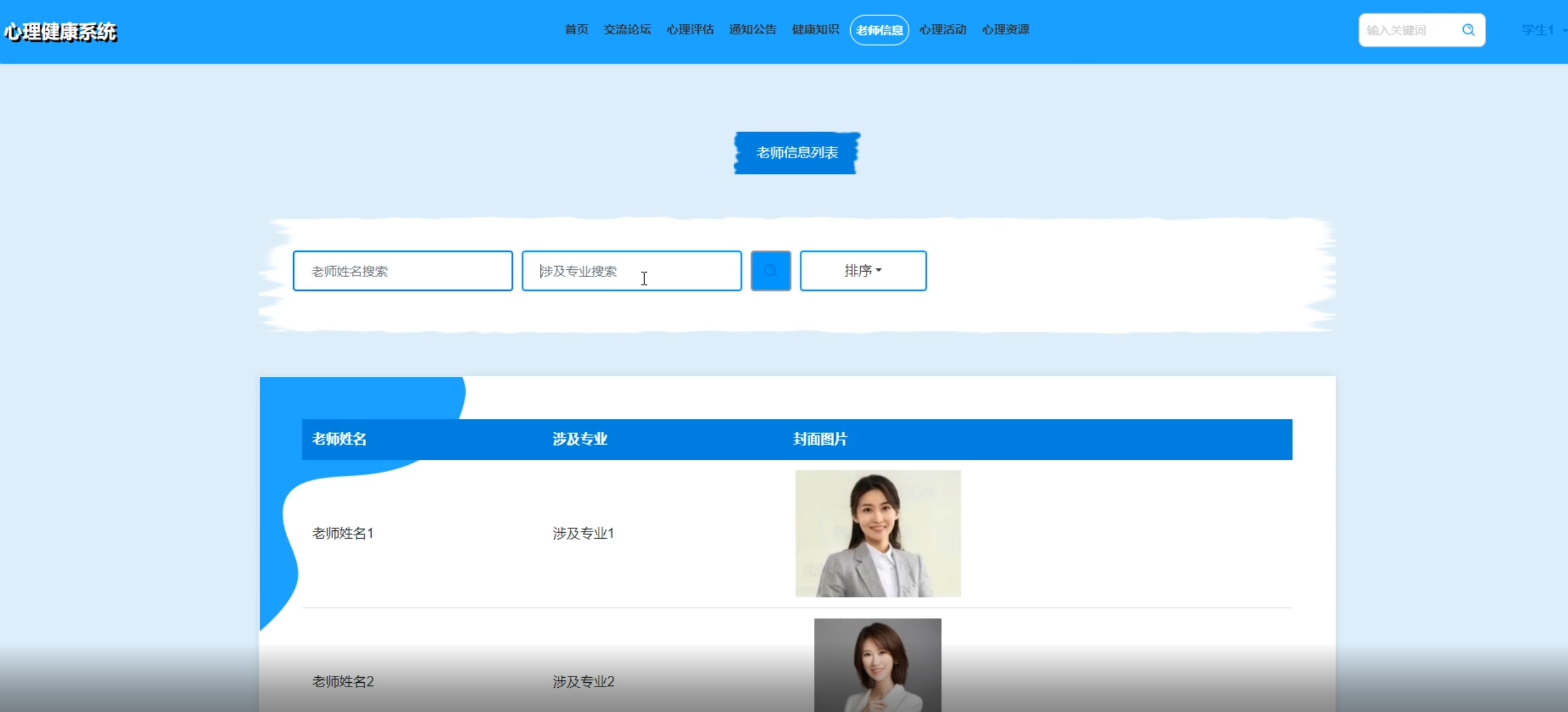The width and height of the screenshot is (1568, 712).
Task: Click the active 老师信息 tab
Action: [879, 30]
